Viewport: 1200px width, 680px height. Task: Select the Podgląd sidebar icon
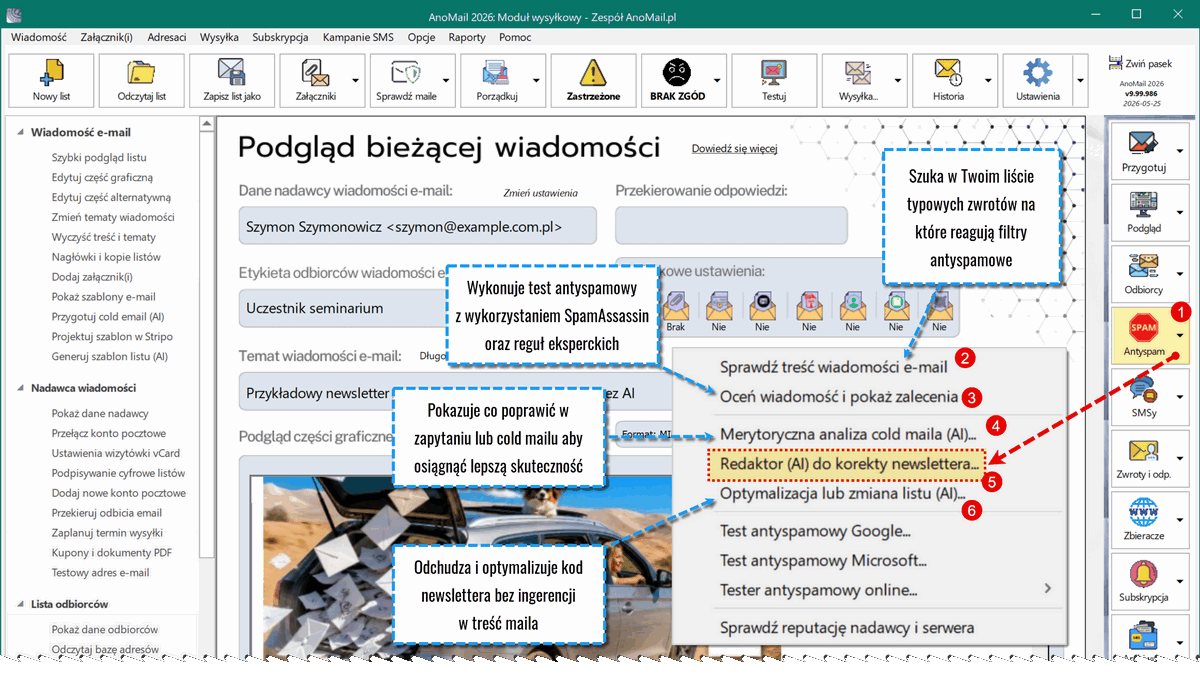[x=1143, y=205]
